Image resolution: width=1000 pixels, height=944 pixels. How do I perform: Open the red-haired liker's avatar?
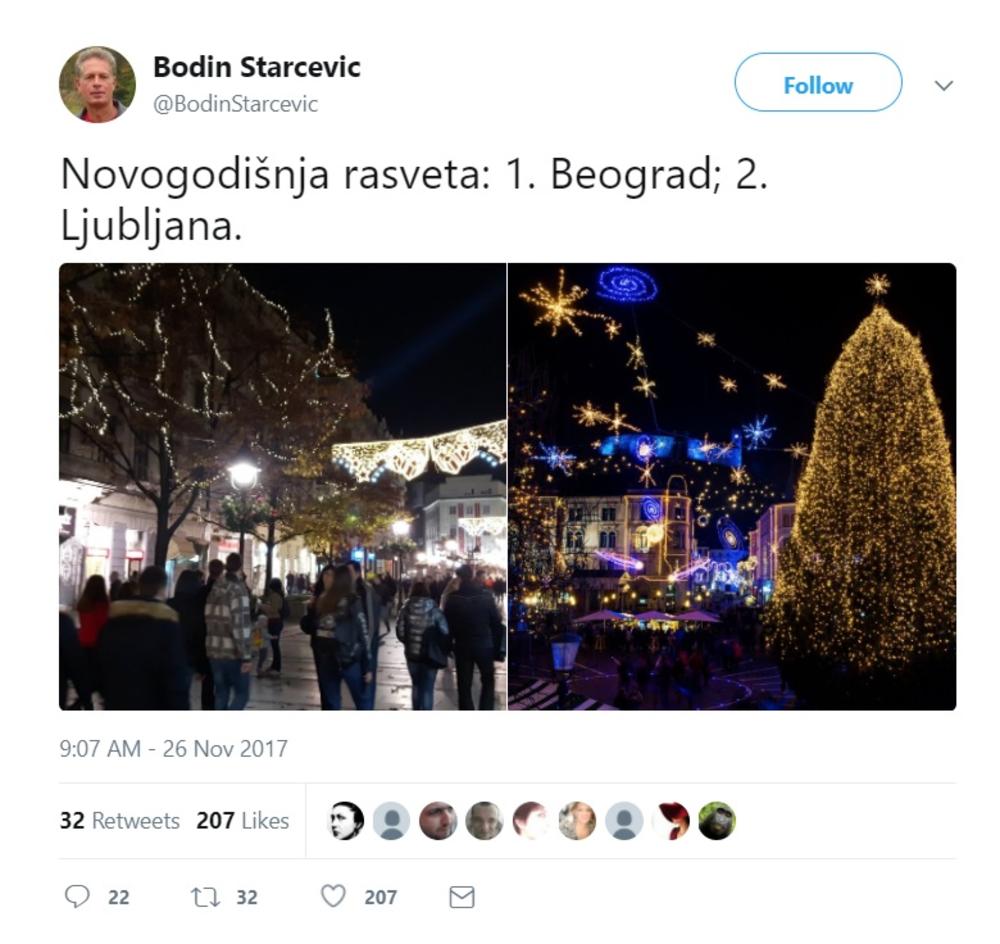(671, 820)
